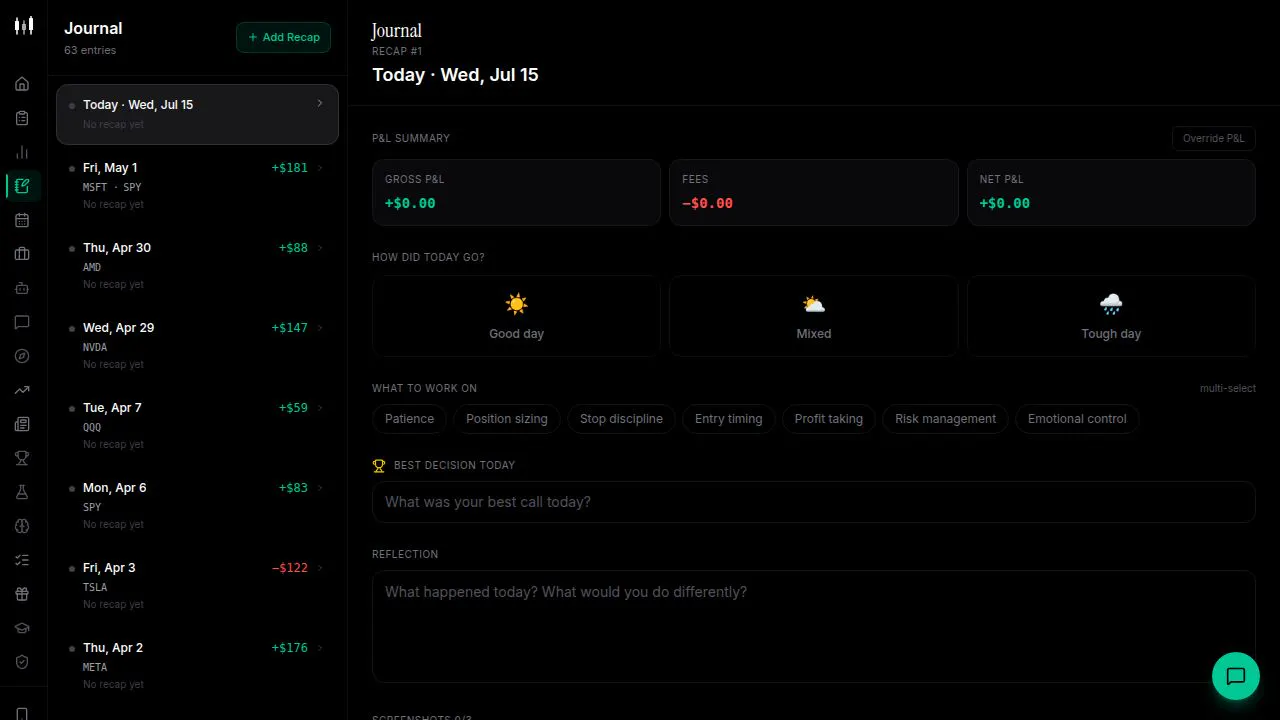Click the Net P&L card

(1111, 192)
